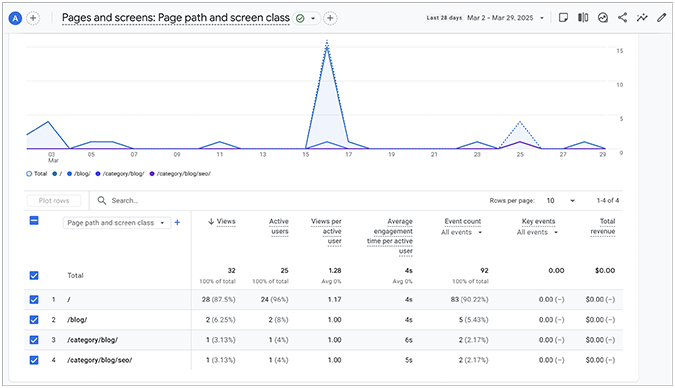Click Average engagement time per active user header
This screenshot has width=675, height=388.
tap(390, 236)
